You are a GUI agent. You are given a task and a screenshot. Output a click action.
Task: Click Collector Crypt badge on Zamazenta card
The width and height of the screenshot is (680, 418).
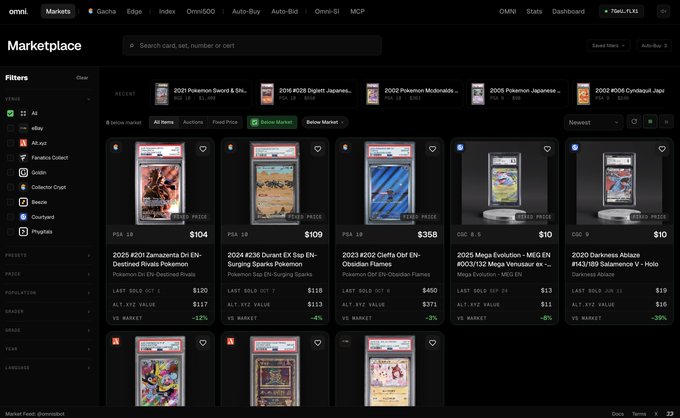point(116,147)
